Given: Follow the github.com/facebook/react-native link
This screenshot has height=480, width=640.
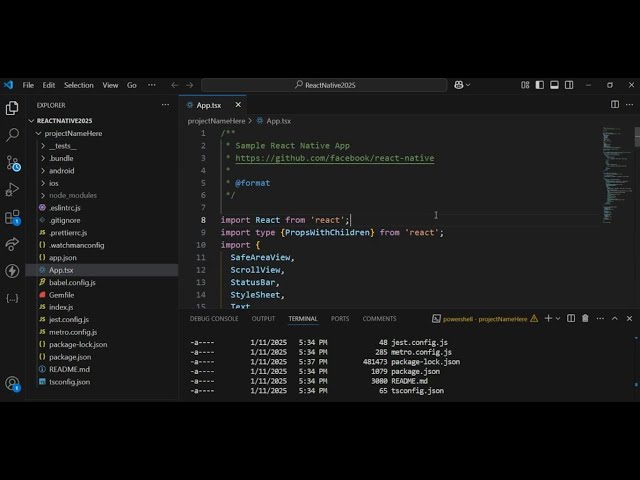Looking at the screenshot, I should tap(335, 158).
